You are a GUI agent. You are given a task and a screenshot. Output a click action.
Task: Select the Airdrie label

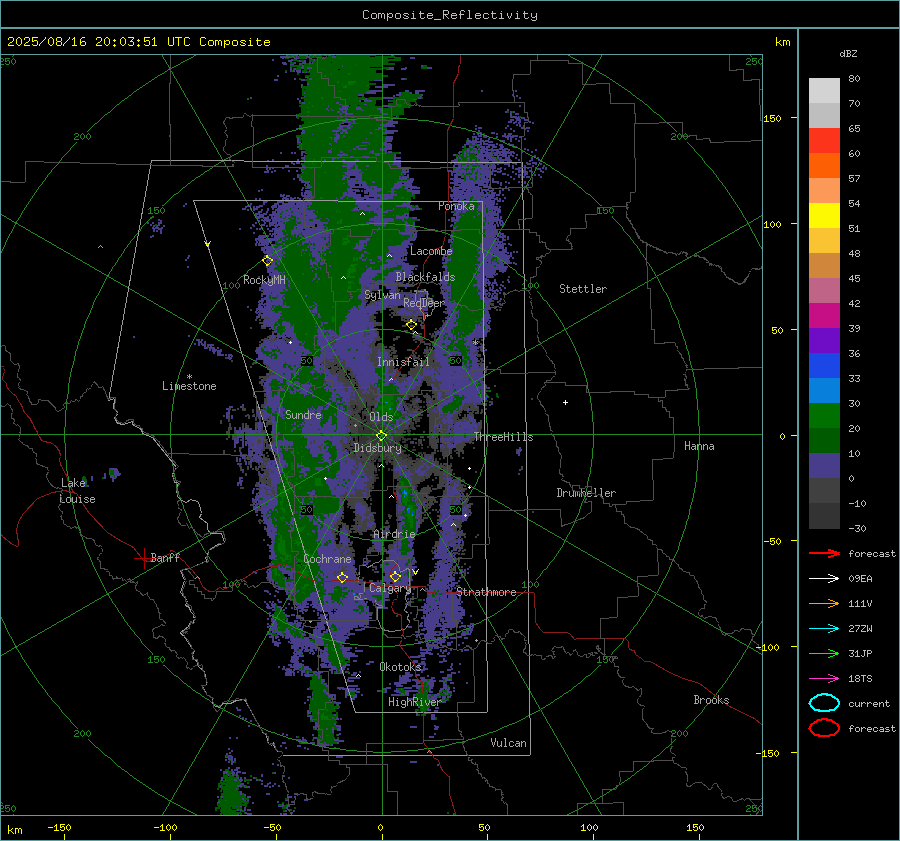pyautogui.click(x=394, y=534)
